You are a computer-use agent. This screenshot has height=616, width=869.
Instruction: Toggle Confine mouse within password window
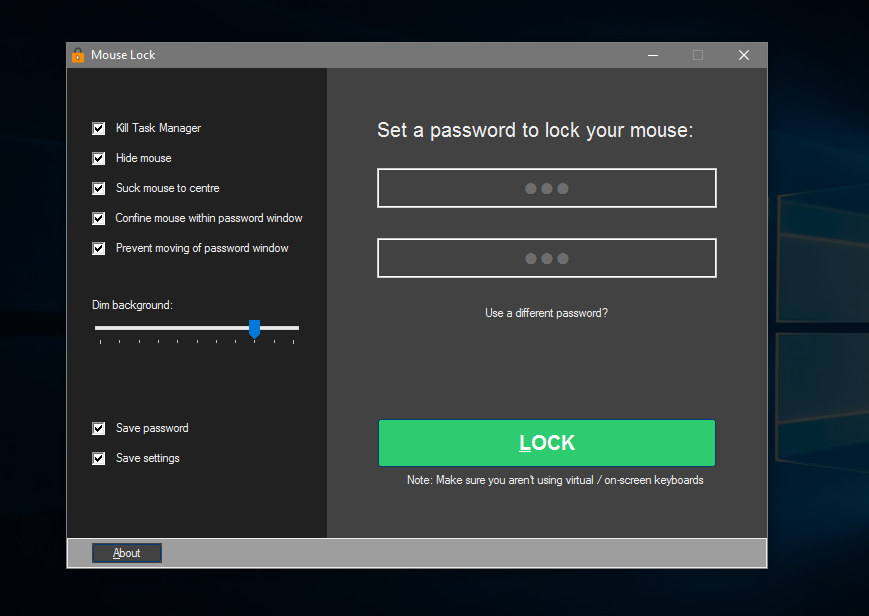tap(98, 218)
